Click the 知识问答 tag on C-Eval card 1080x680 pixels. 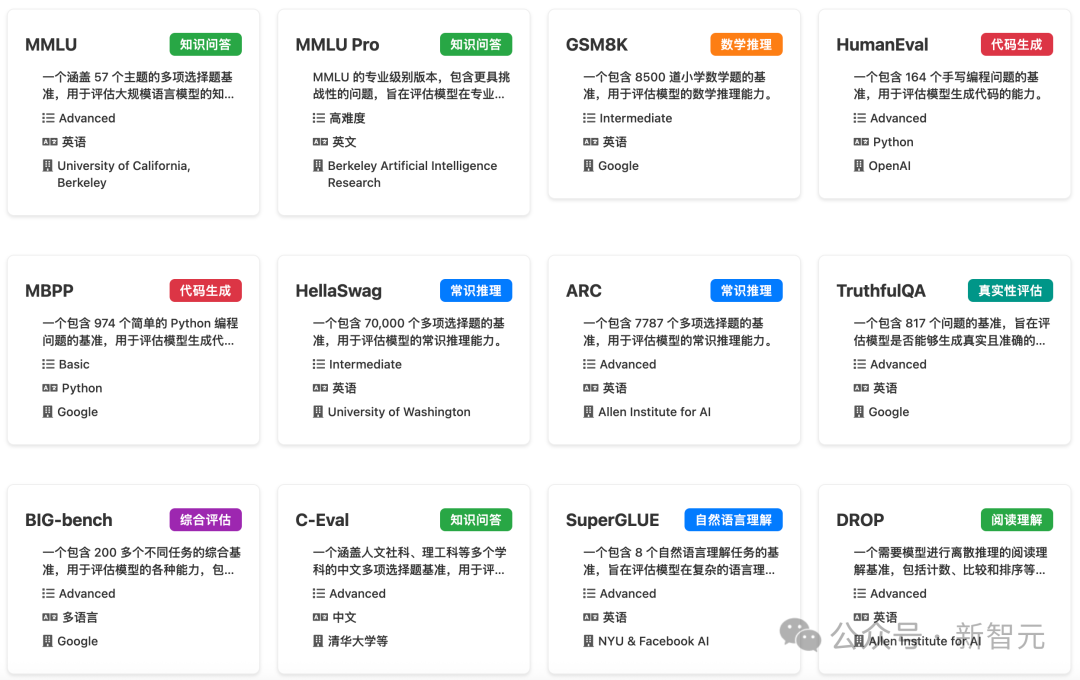point(476,520)
